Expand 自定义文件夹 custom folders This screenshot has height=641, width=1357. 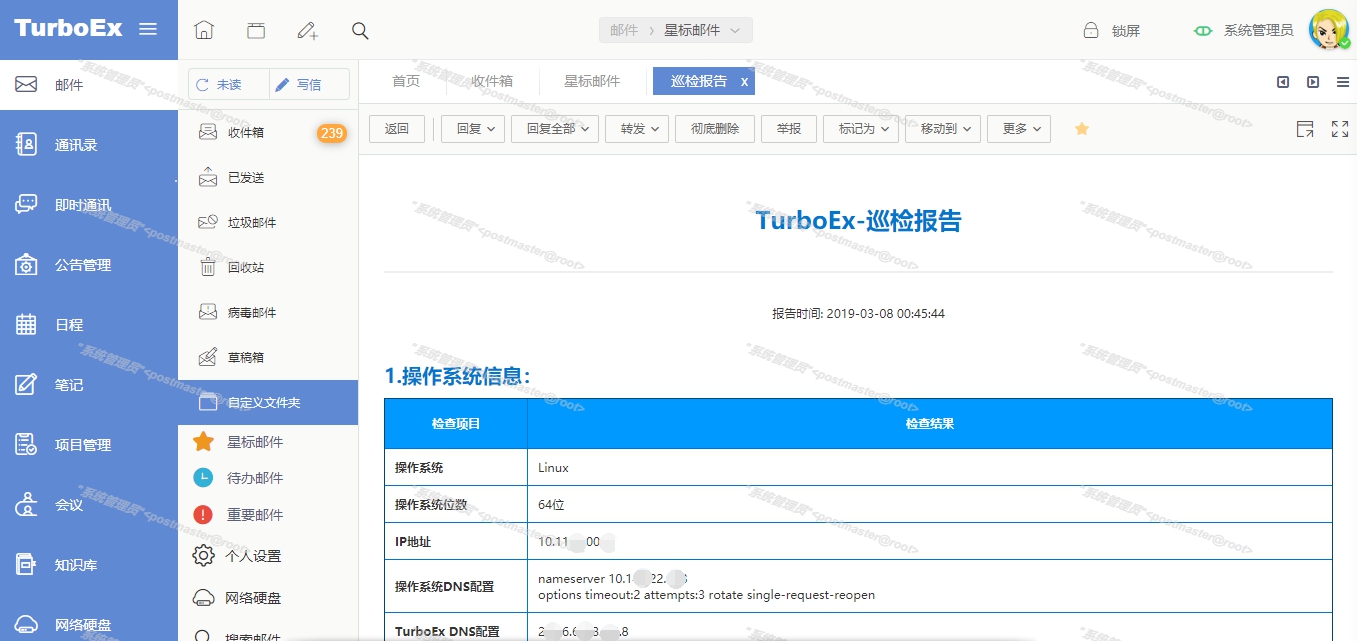[x=268, y=402]
